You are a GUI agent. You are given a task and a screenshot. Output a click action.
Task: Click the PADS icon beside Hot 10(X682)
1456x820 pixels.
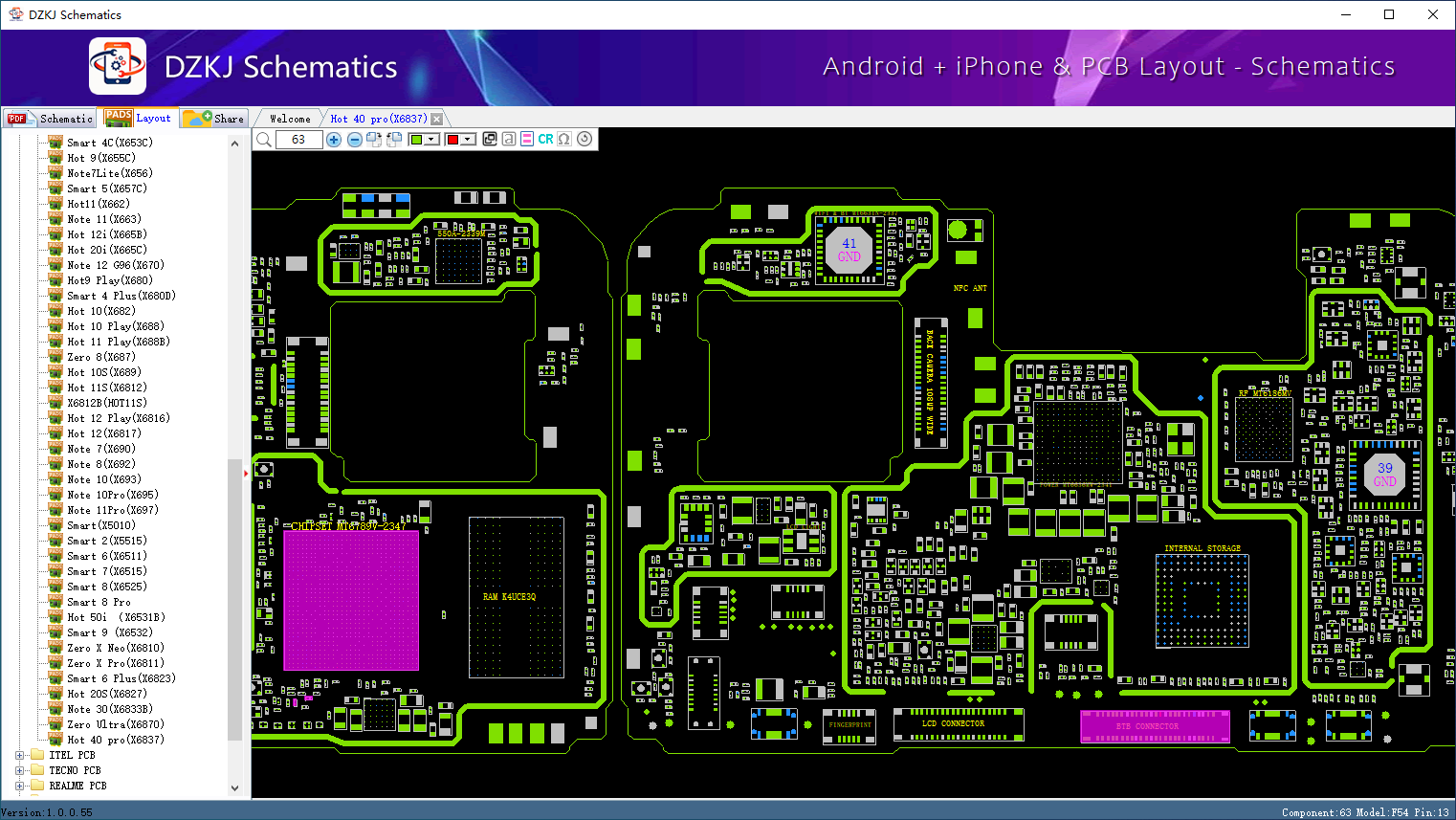click(x=55, y=311)
